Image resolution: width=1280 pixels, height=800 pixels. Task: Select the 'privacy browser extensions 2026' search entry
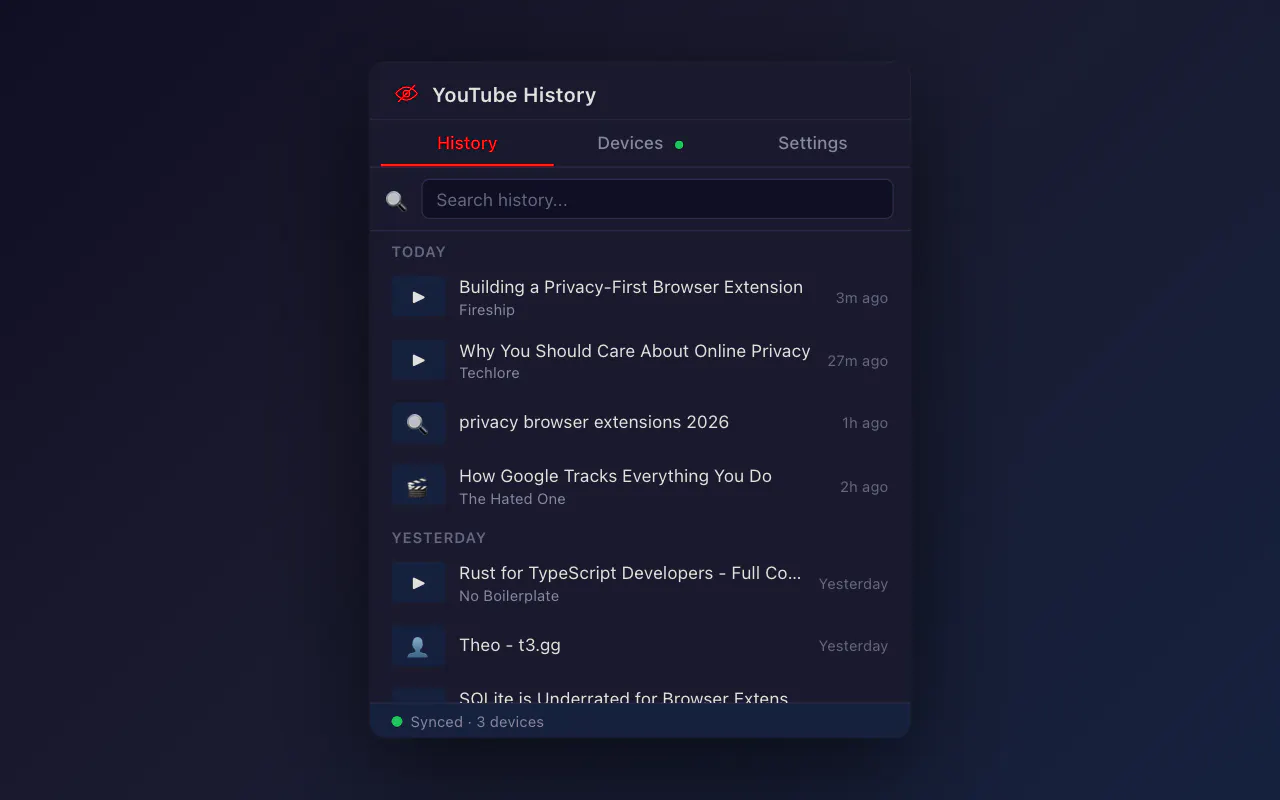point(640,423)
